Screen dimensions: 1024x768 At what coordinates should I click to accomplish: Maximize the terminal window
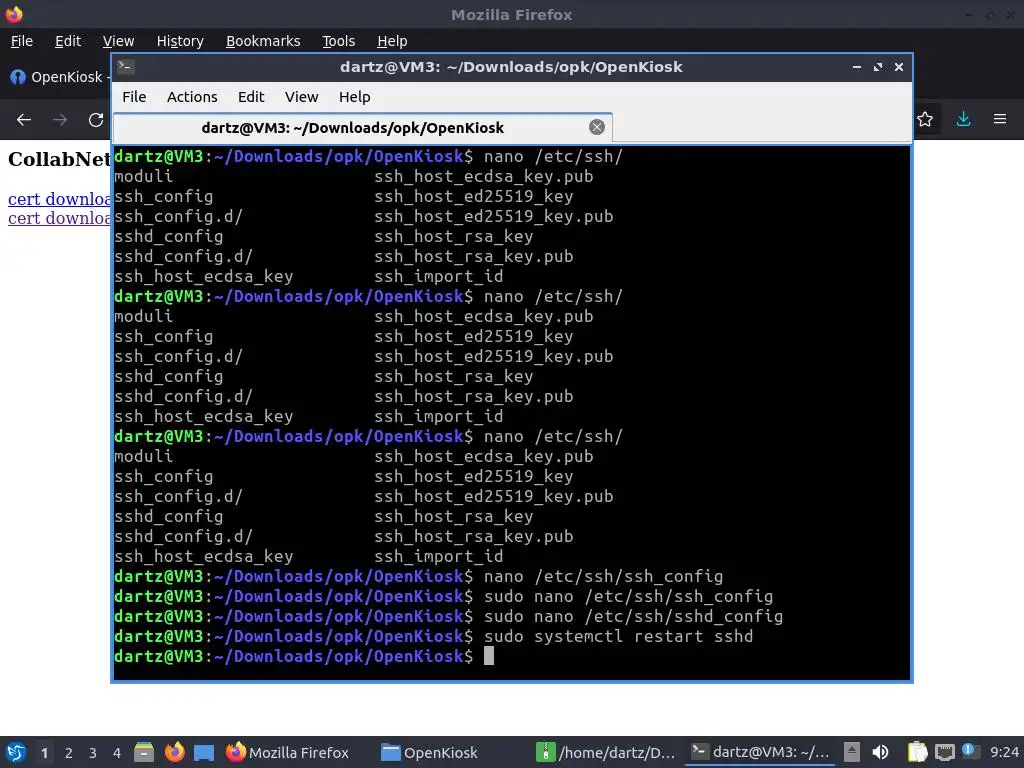878,67
